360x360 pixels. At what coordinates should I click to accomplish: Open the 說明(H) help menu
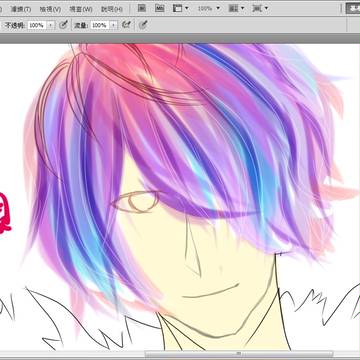(112, 9)
